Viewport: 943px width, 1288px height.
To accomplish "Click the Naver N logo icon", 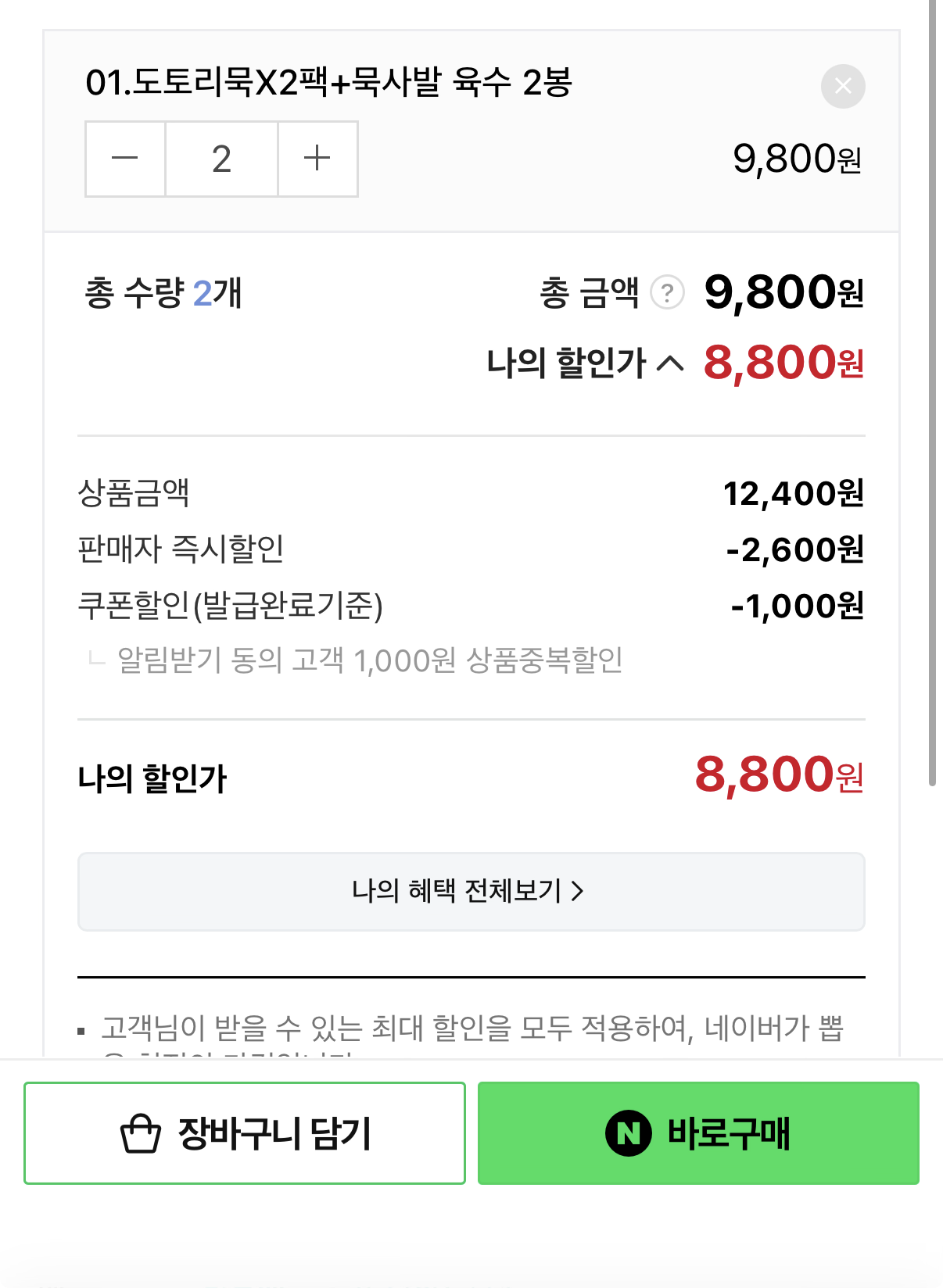I will pos(628,1133).
